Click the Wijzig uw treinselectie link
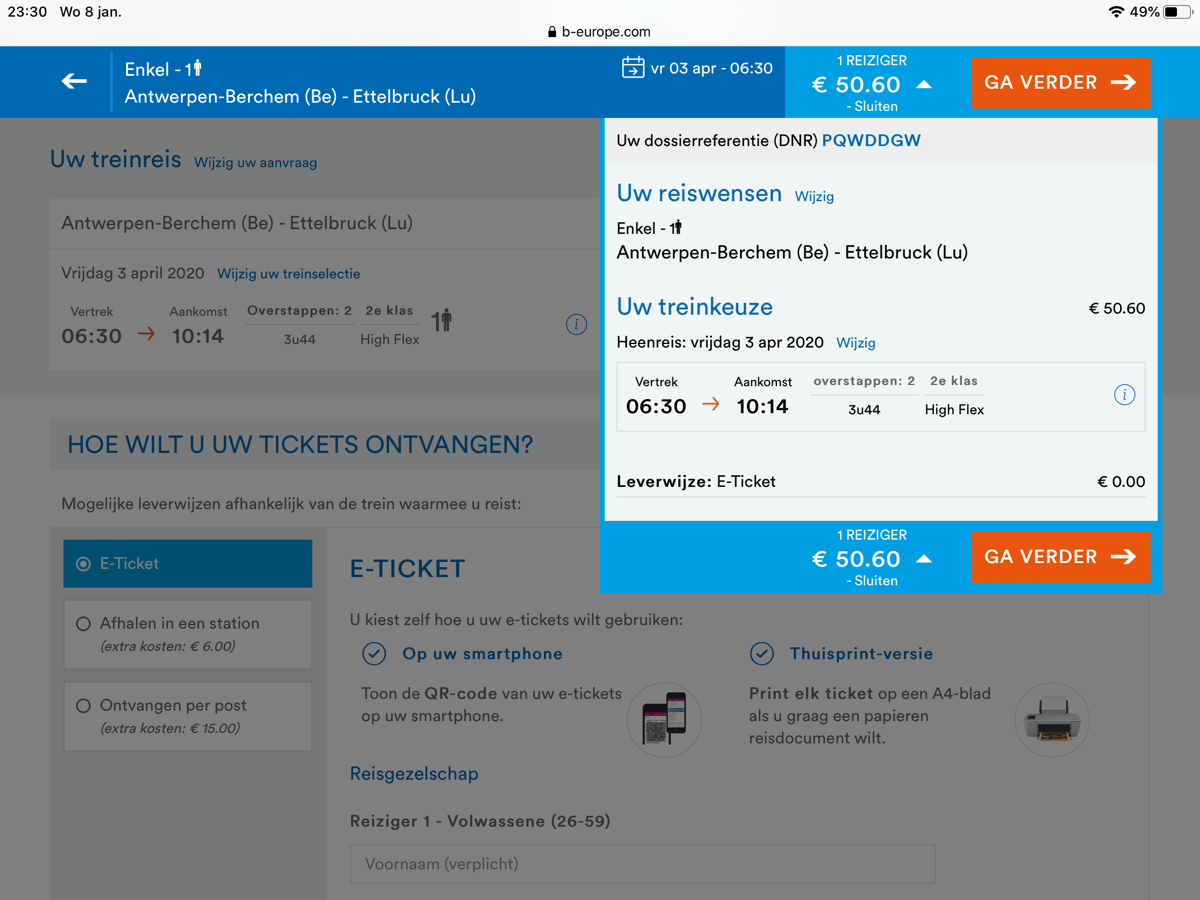The width and height of the screenshot is (1200, 900). 288,274
